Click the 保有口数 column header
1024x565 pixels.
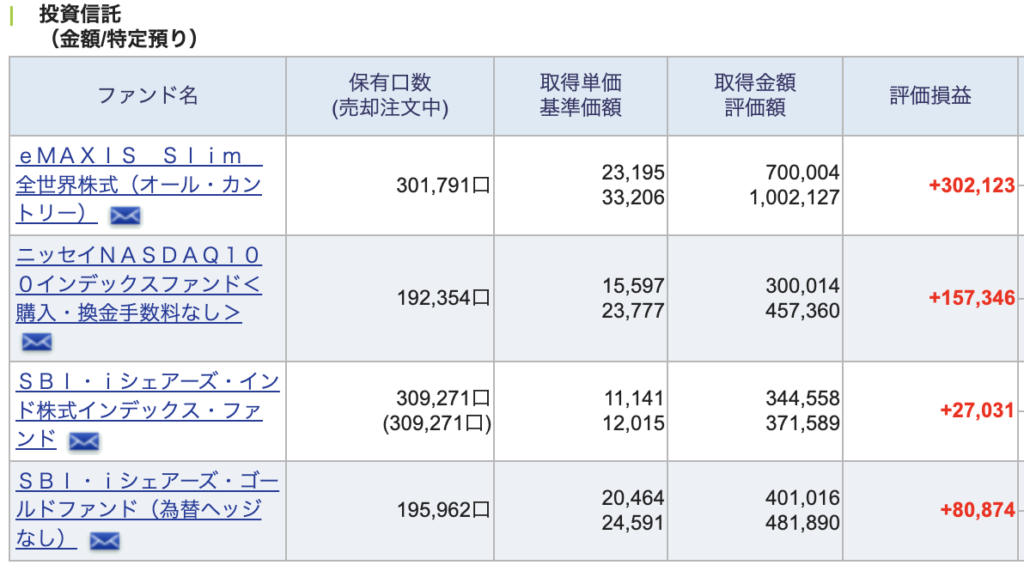point(390,96)
